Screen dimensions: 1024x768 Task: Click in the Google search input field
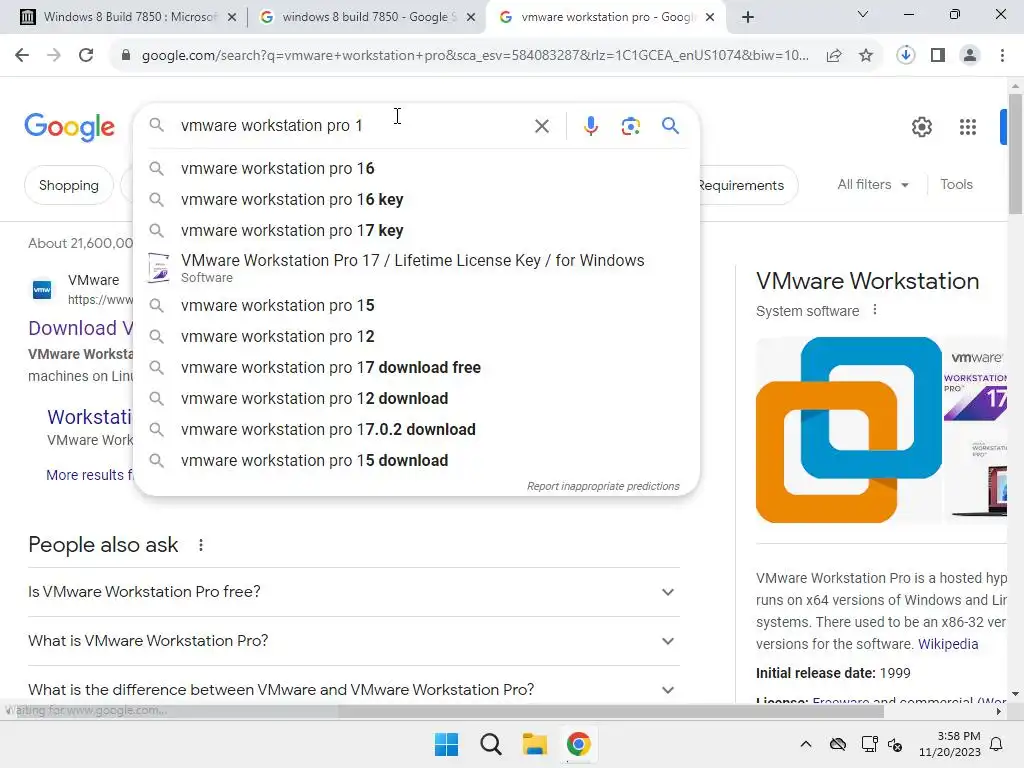tap(353, 125)
